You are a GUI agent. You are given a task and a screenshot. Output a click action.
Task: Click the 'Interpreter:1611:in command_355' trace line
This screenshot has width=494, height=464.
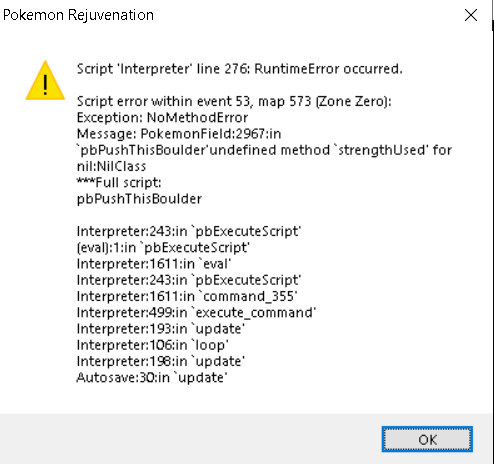tap(187, 296)
